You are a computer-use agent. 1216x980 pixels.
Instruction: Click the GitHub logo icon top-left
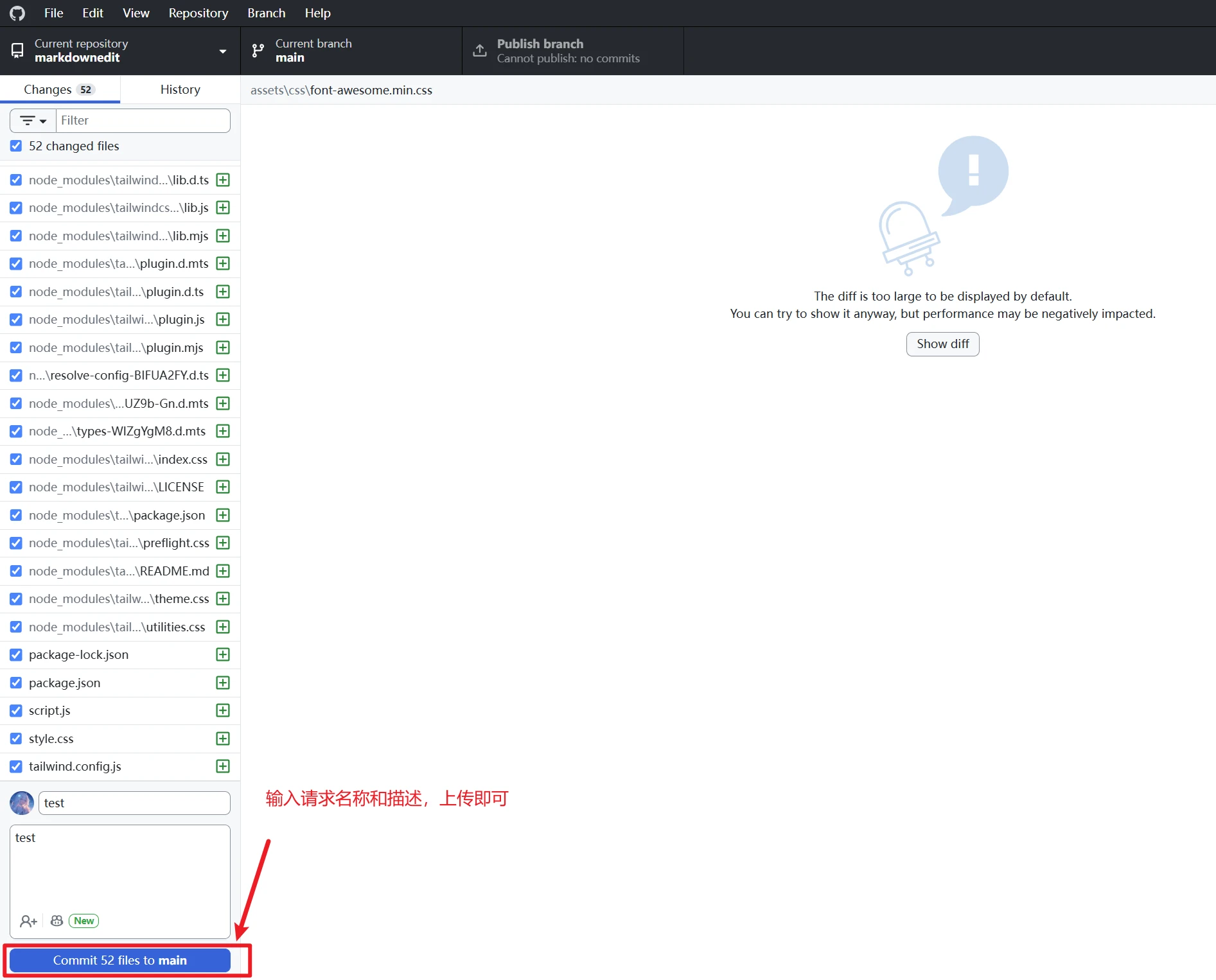click(17, 12)
